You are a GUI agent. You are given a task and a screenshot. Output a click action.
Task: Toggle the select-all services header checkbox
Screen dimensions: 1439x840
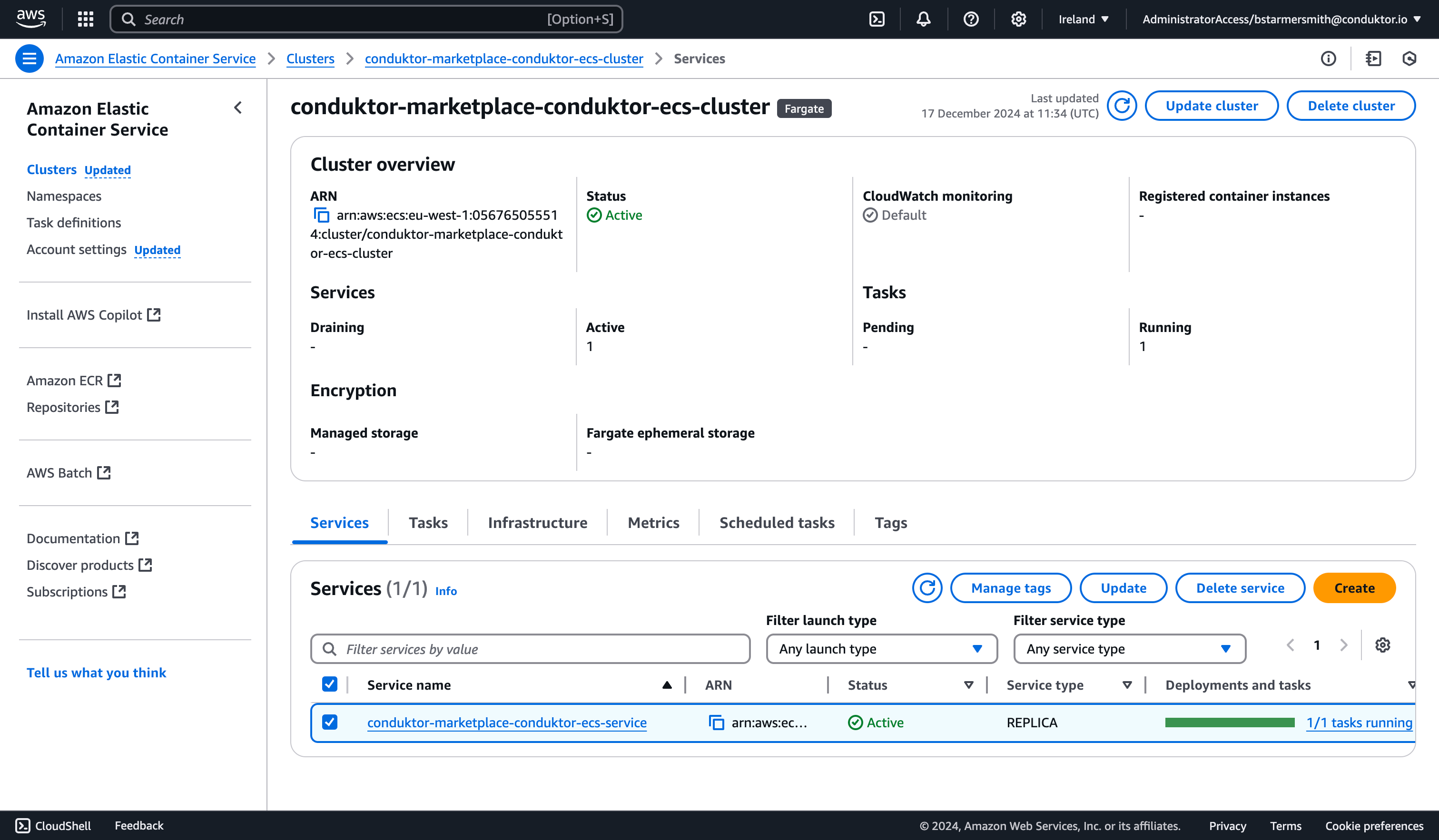329,684
